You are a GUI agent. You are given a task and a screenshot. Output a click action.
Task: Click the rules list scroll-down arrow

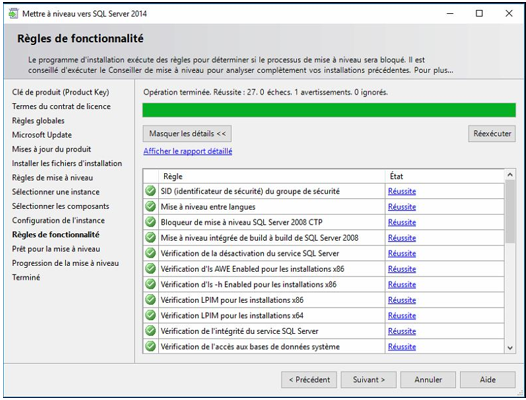(510, 348)
